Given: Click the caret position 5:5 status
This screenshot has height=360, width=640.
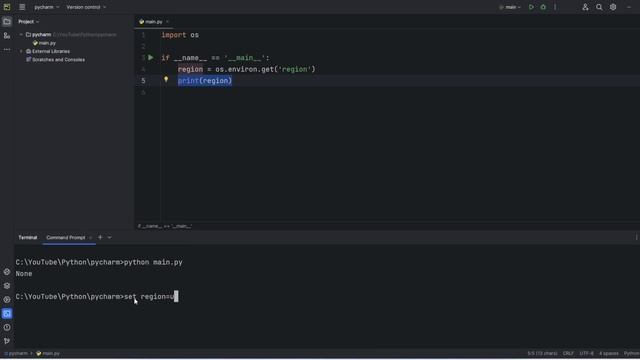Looking at the screenshot, I should pyautogui.click(x=542, y=353).
